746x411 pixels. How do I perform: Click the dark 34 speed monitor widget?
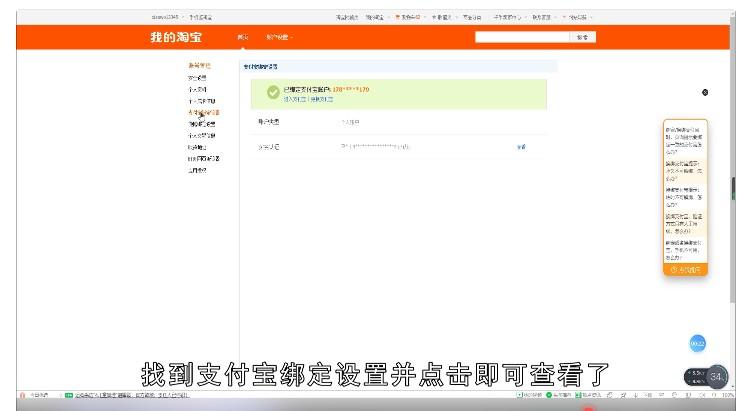(706, 377)
